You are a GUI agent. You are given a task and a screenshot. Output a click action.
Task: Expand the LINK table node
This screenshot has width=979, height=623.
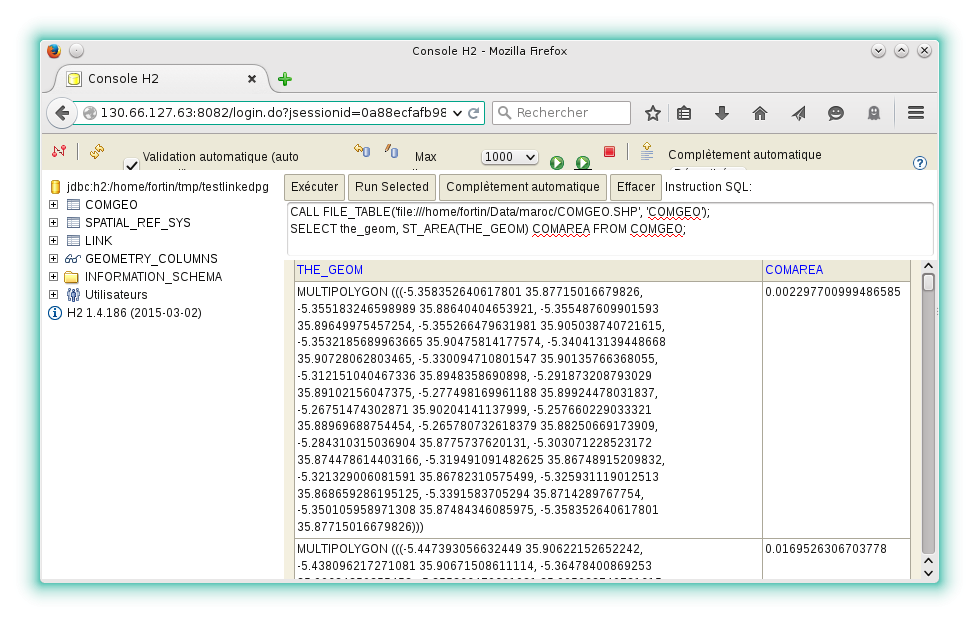[x=54, y=240]
